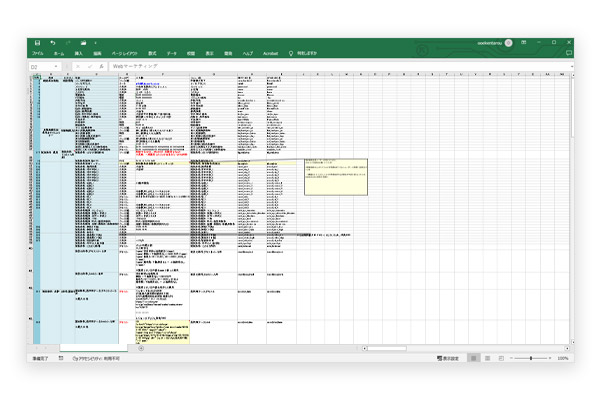Click horizontal scrollbar right arrow
The height and width of the screenshot is (400, 600).
tap(567, 348)
